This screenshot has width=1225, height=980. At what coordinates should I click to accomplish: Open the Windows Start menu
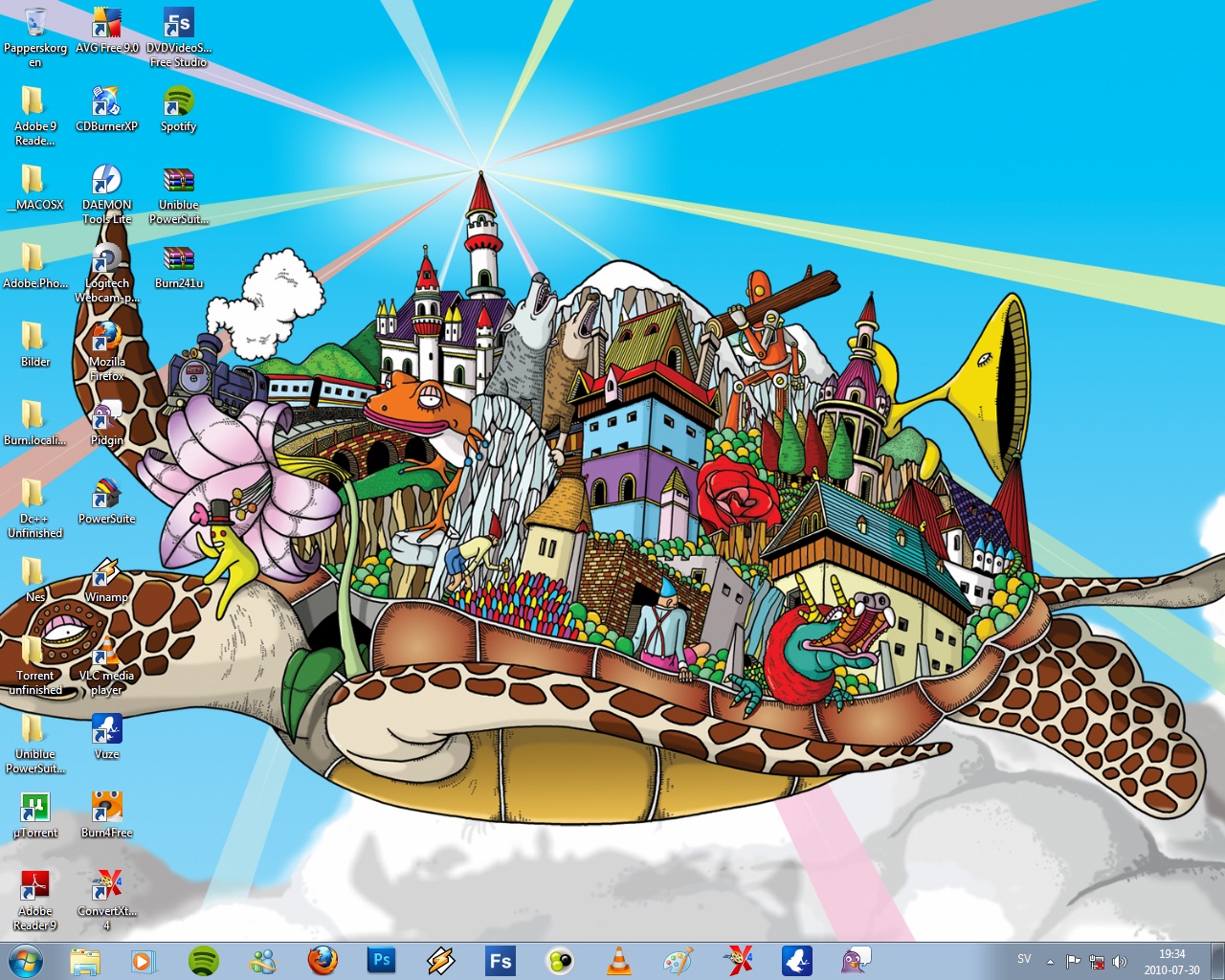tap(25, 960)
